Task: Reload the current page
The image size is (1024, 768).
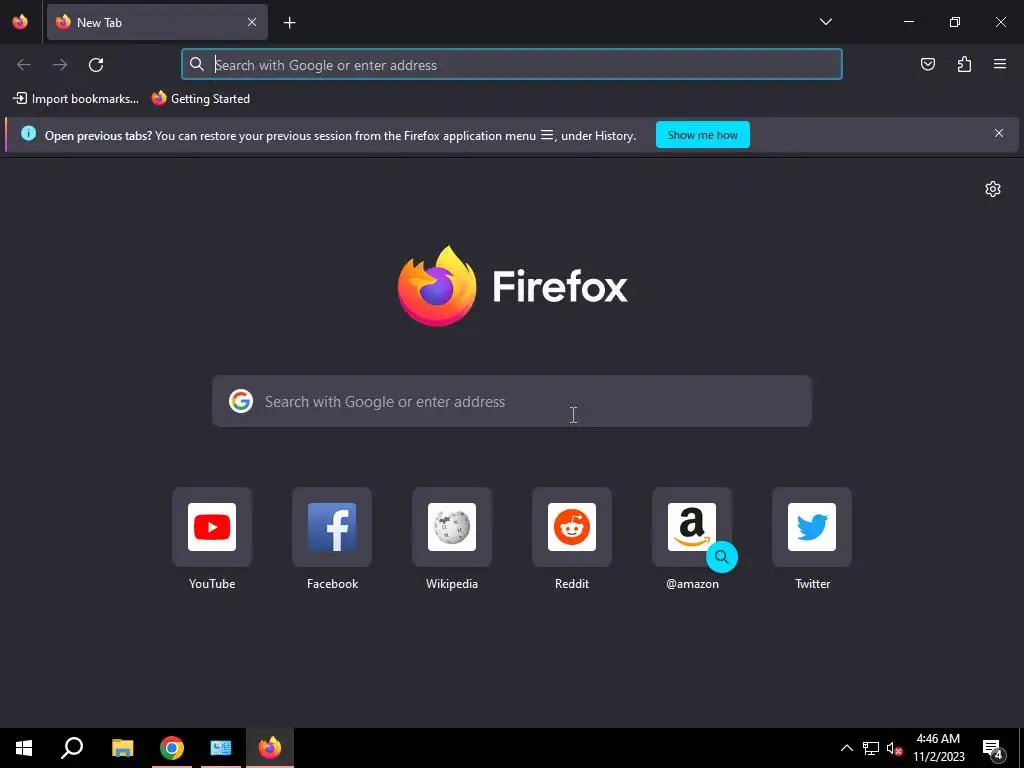Action: (x=96, y=65)
